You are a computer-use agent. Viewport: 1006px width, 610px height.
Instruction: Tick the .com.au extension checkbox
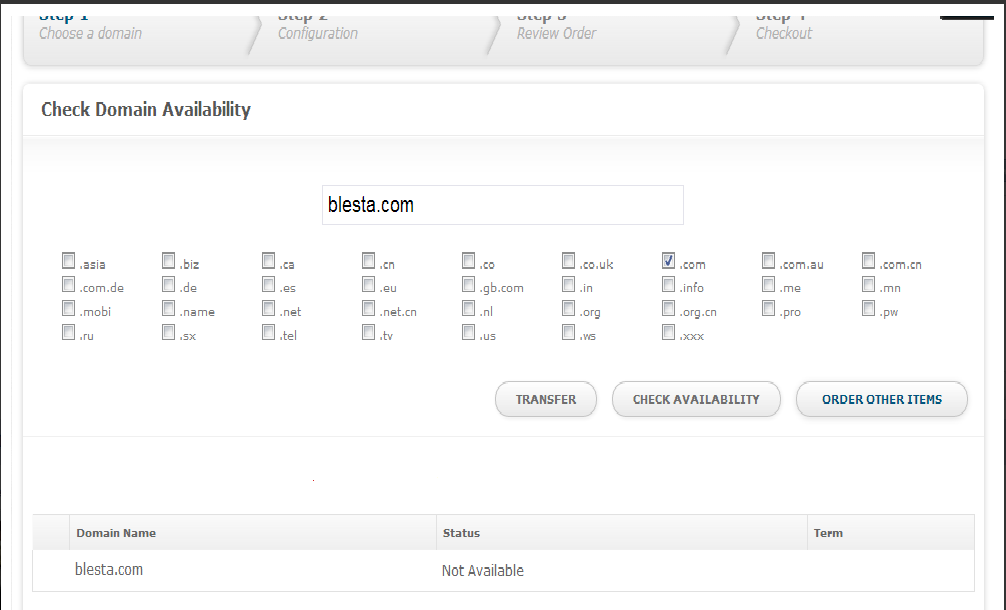tap(769, 260)
